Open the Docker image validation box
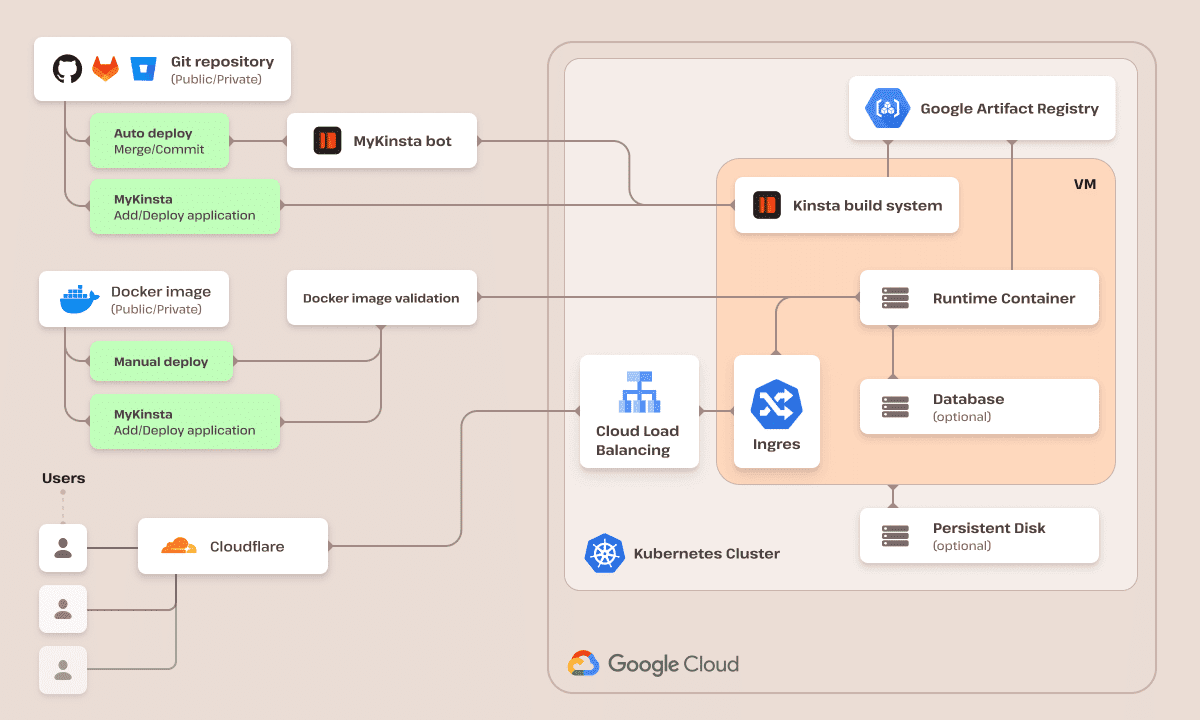Viewport: 1200px width, 720px height. point(381,297)
